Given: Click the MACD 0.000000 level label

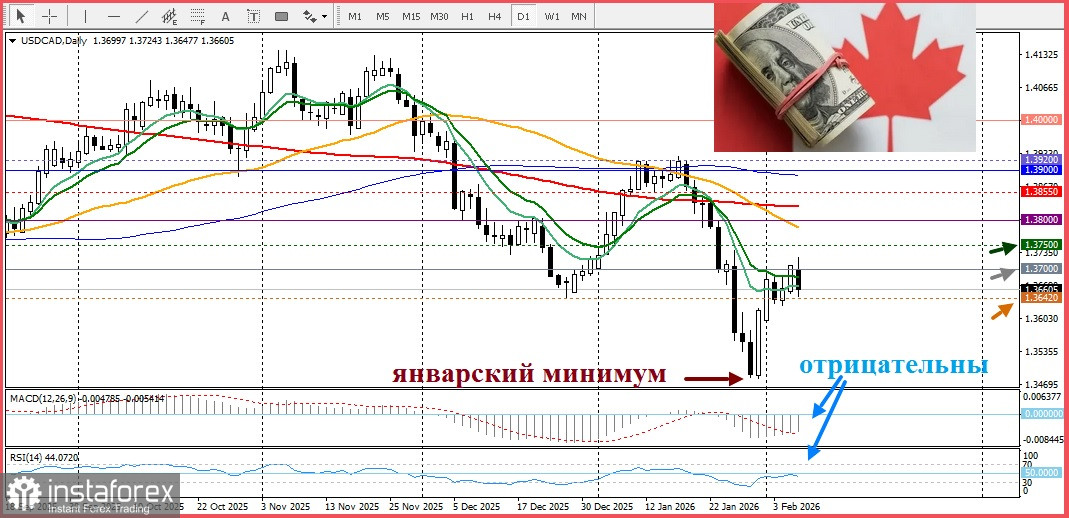Looking at the screenshot, I should [1042, 414].
